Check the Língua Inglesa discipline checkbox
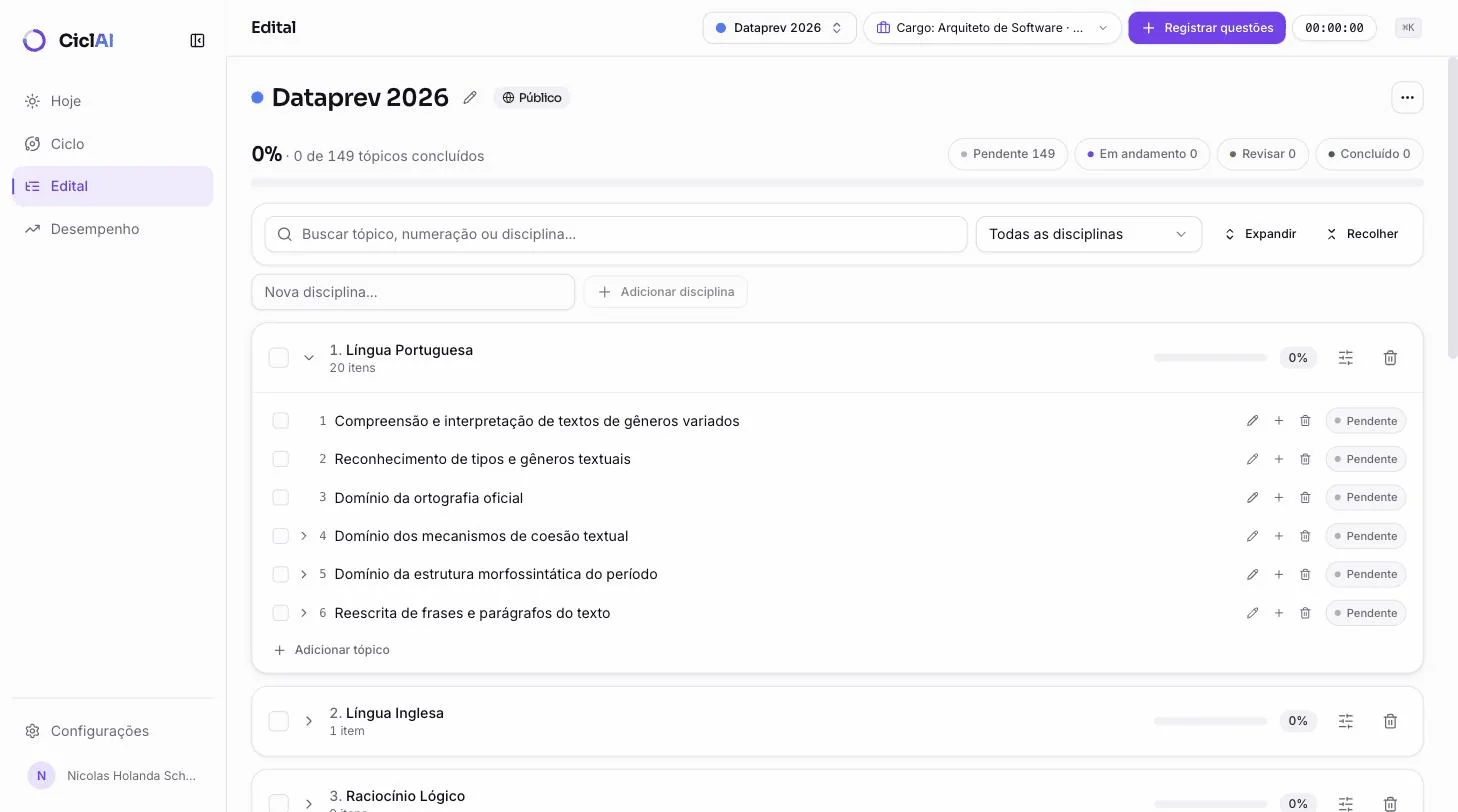The height and width of the screenshot is (812, 1458). 279,721
